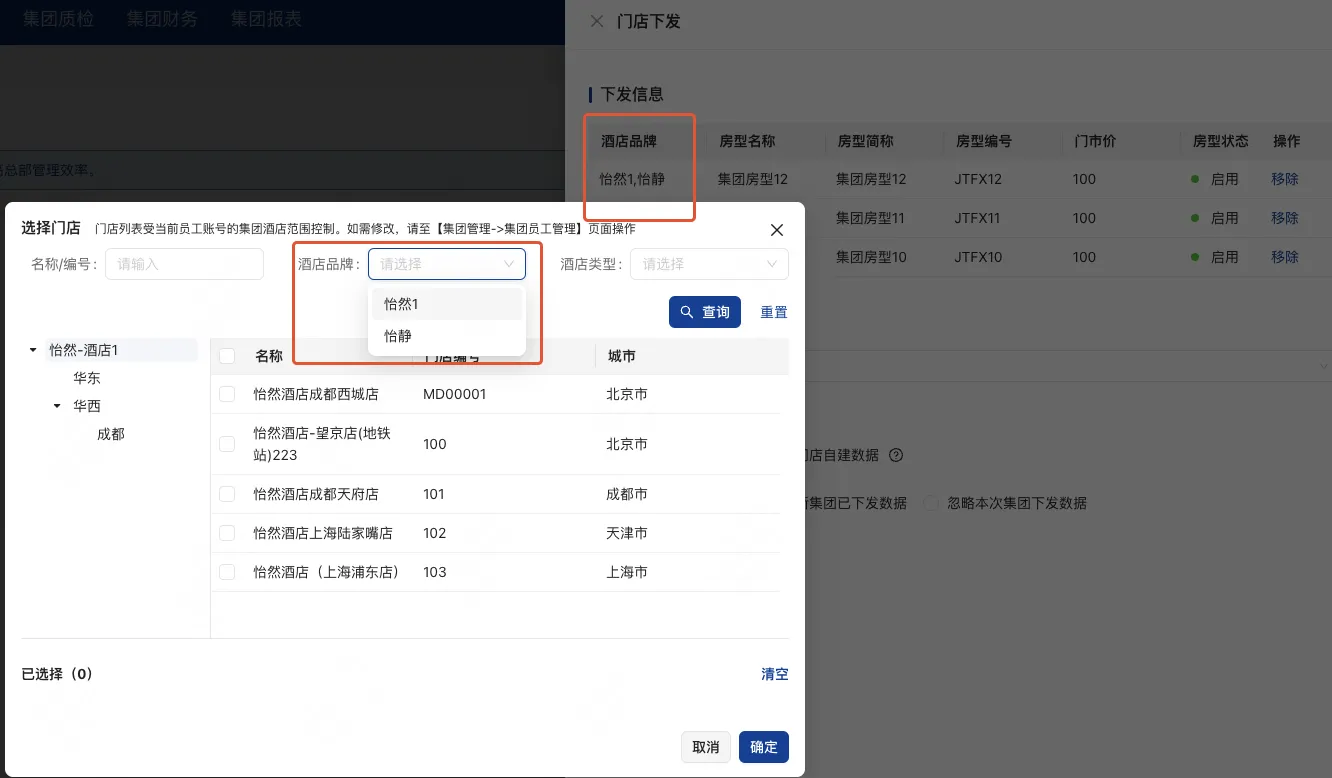Screen dimensions: 1332x778
Task: Click the 查询 search button
Action: click(705, 312)
